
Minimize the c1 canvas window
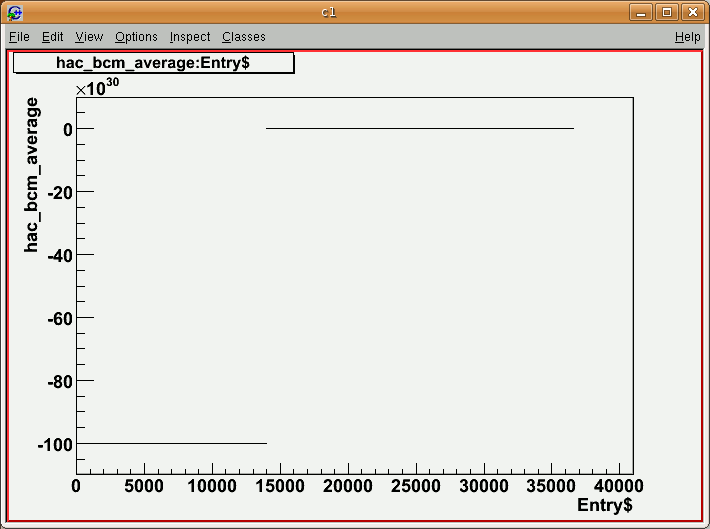641,12
